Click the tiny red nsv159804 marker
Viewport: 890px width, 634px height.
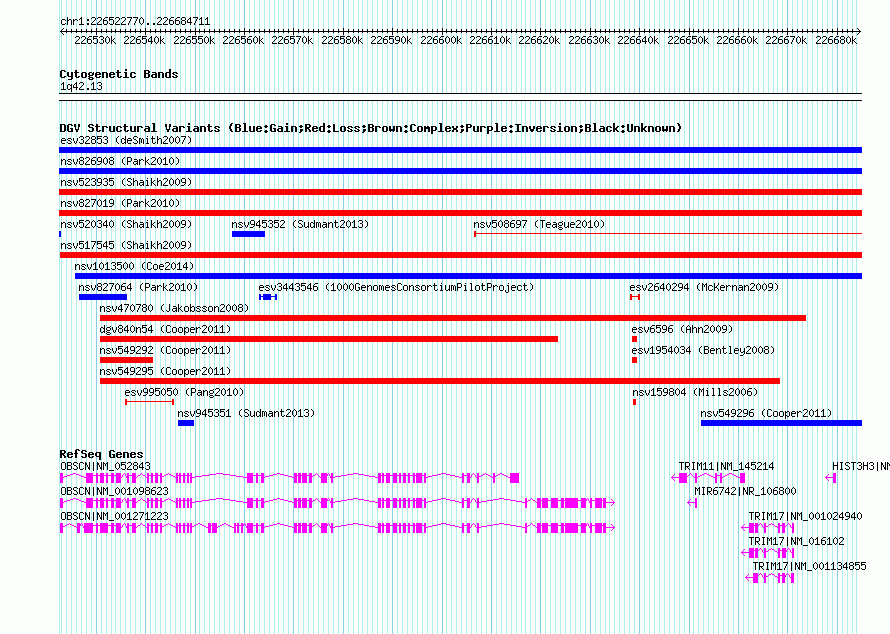(x=635, y=402)
